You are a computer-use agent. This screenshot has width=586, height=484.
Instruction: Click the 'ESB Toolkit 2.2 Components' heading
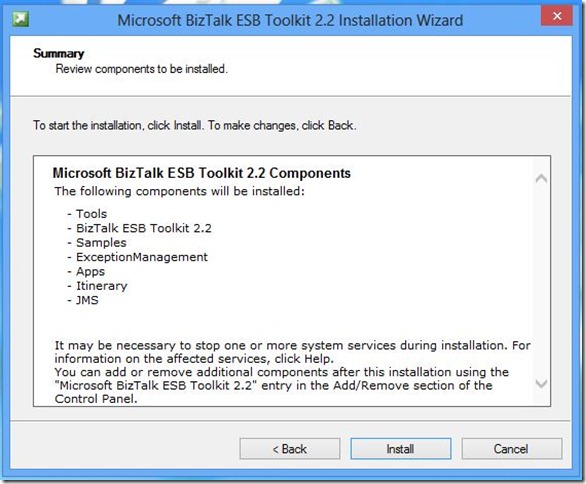[x=202, y=173]
